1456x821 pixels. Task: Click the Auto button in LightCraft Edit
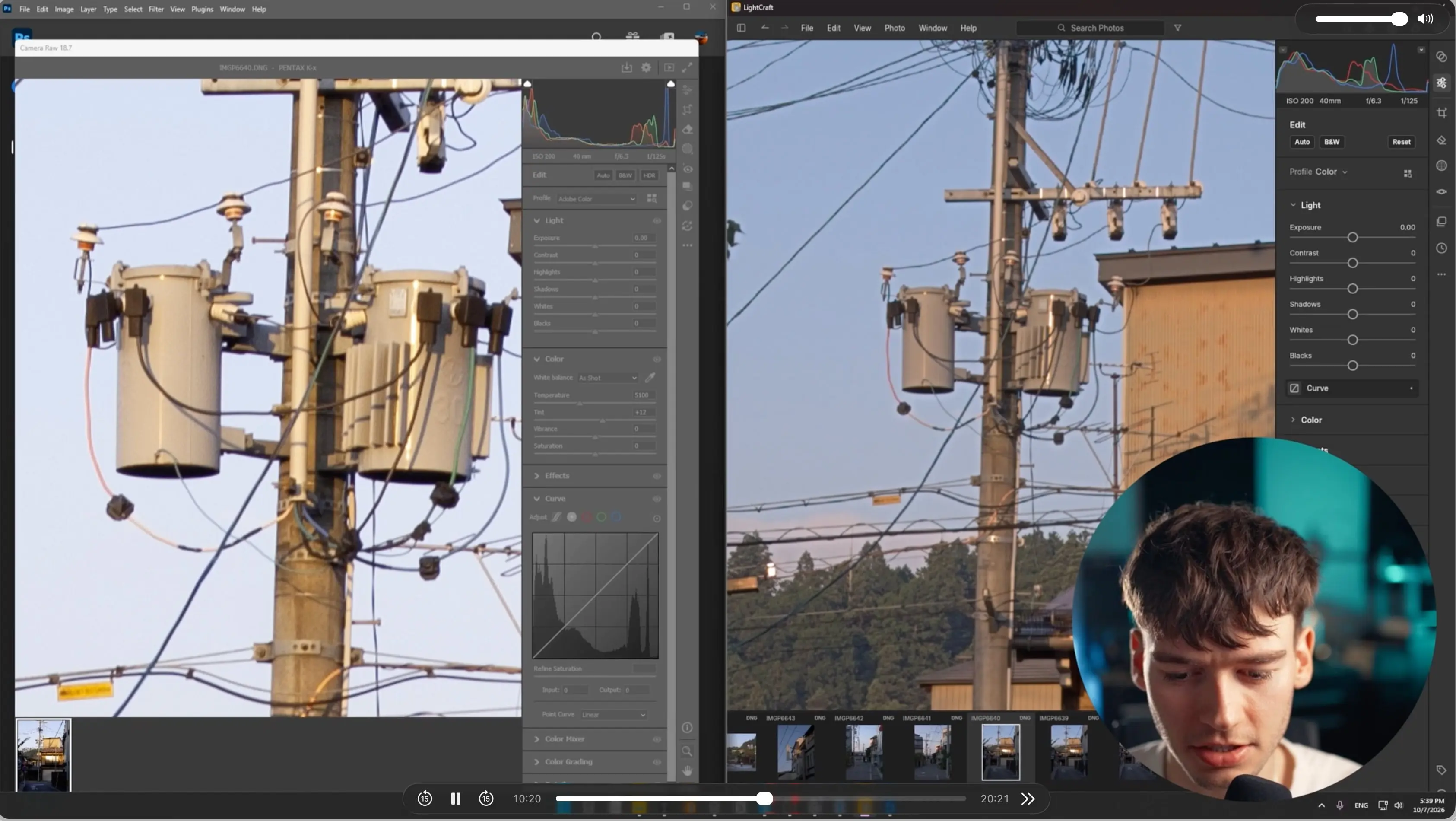pos(1302,142)
